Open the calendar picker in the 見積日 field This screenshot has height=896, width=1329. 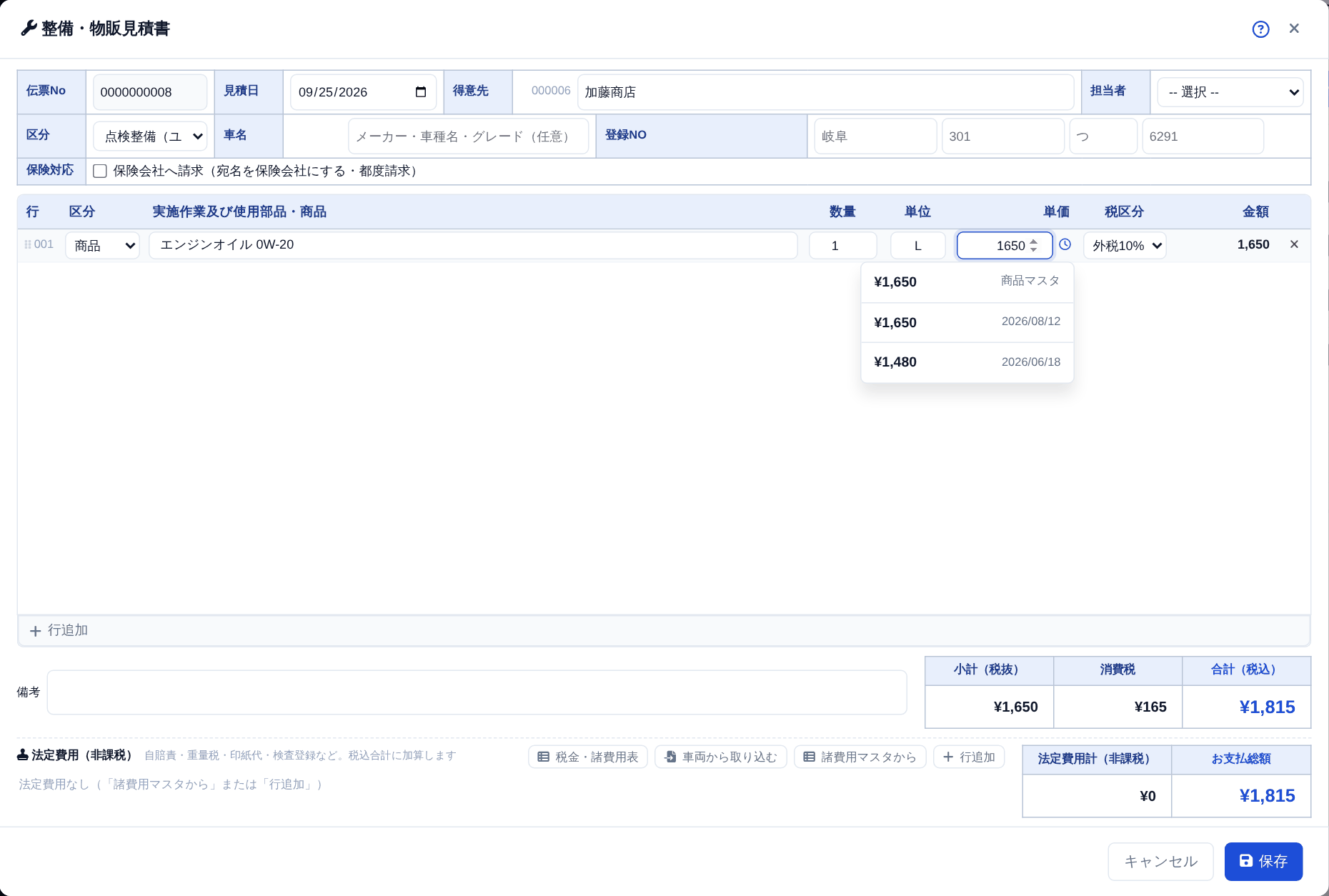pos(421,92)
